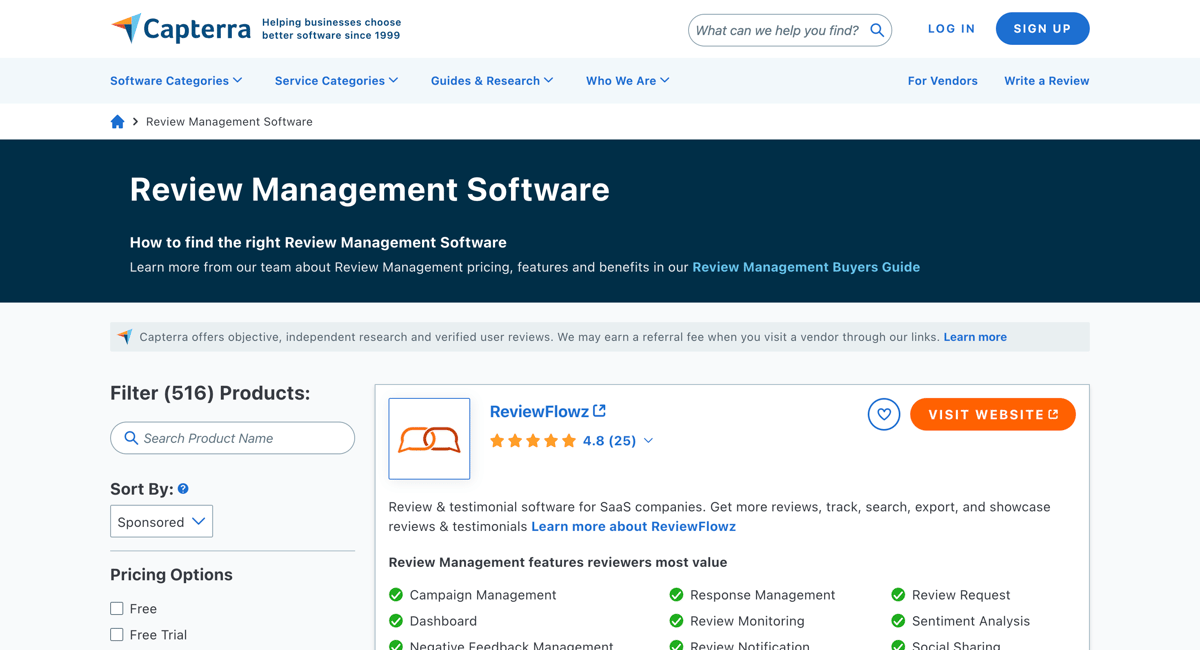Click the Capterra logo
This screenshot has height=650, width=1200.
pyautogui.click(x=181, y=29)
